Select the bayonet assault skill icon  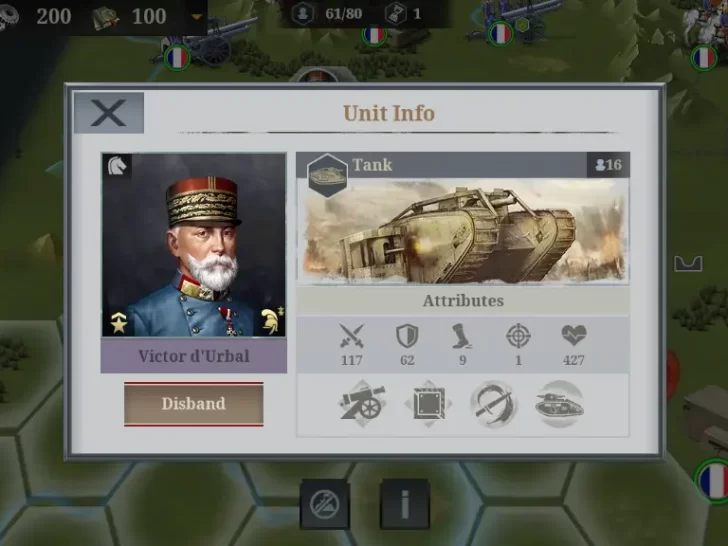pyautogui.click(x=494, y=403)
